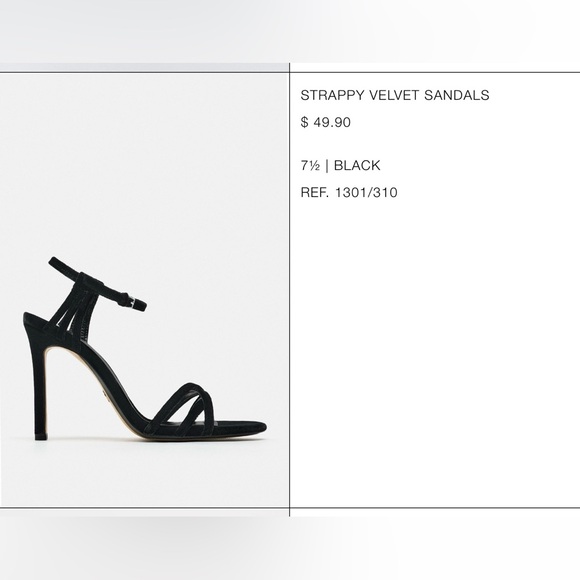Screen dimensions: 580x580
Task: Select the 7½ size text
Action: click(x=310, y=165)
